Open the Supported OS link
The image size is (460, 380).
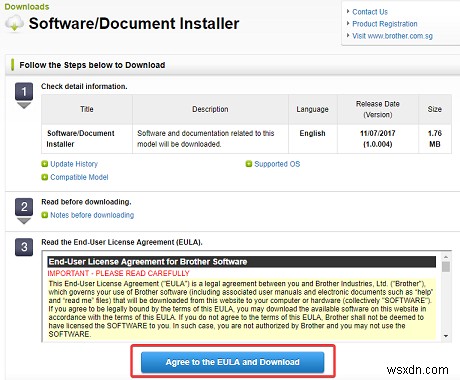click(277, 164)
